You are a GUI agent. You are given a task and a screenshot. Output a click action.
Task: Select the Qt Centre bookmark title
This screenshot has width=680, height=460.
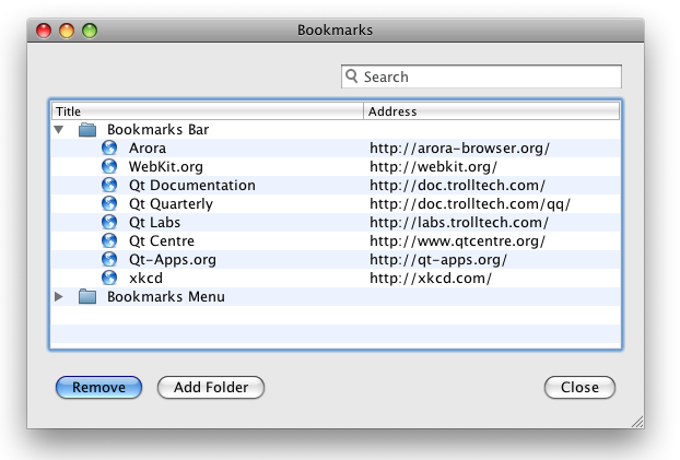[162, 241]
